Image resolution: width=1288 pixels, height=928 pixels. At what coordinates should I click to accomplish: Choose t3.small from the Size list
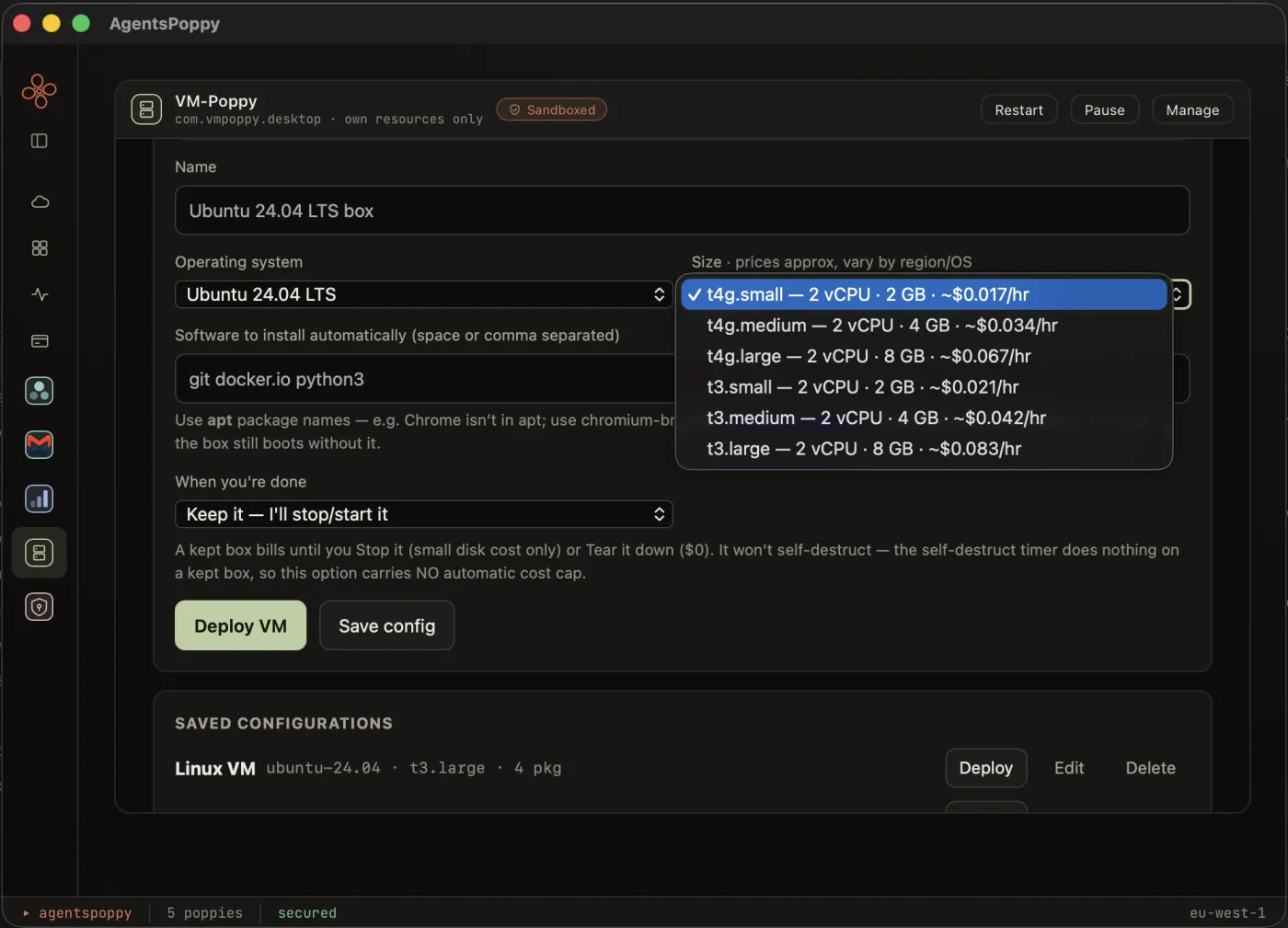[x=924, y=387]
